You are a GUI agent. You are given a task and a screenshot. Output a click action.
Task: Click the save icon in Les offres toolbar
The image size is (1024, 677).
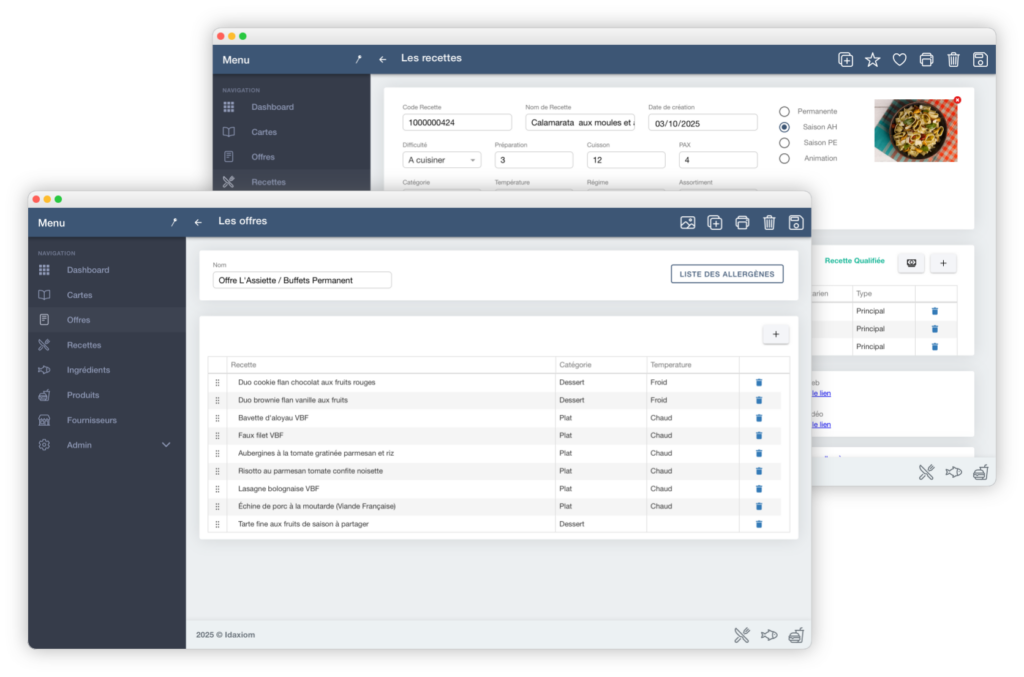click(796, 223)
